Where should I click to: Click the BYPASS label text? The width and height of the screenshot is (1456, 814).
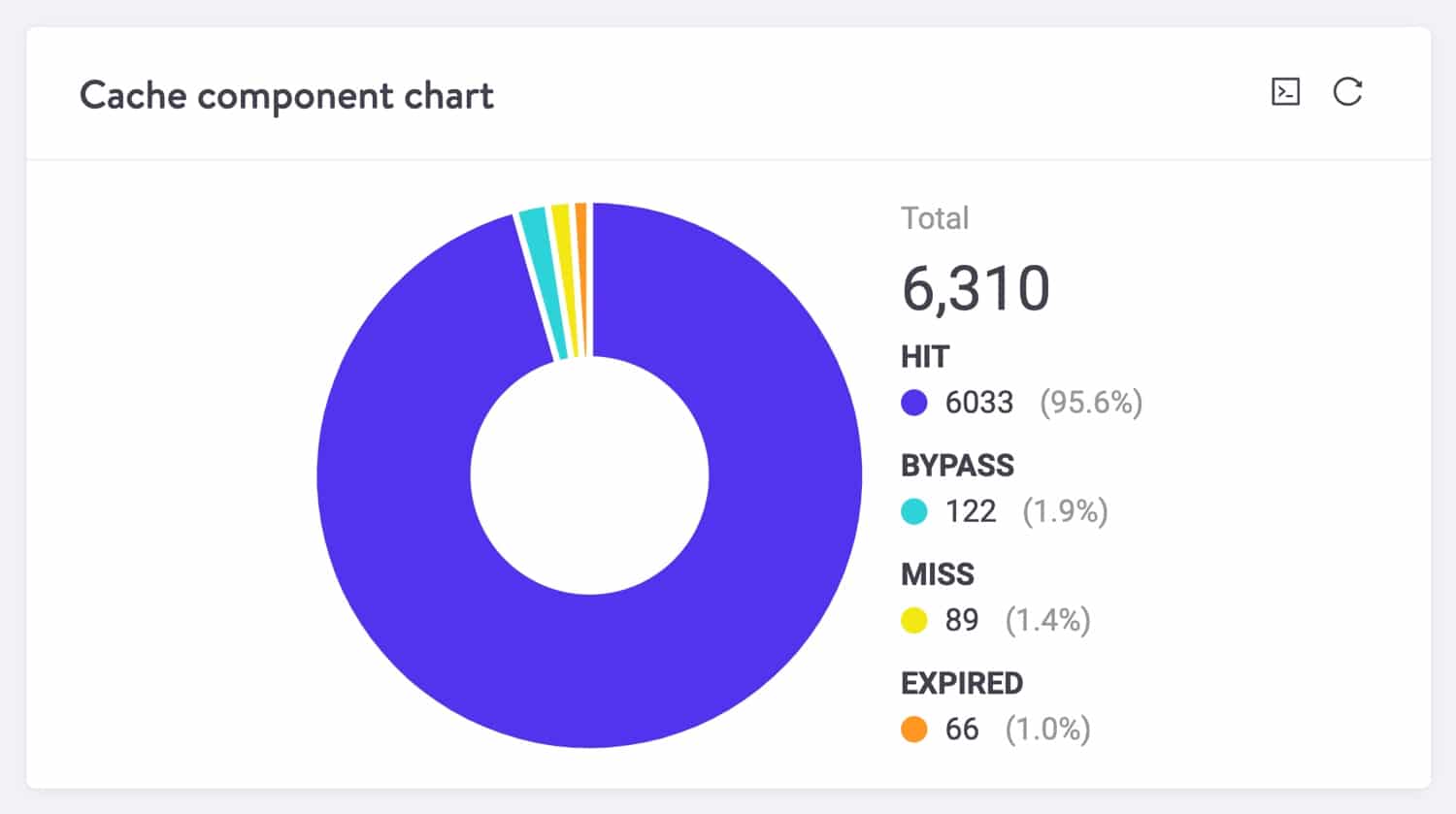(958, 466)
